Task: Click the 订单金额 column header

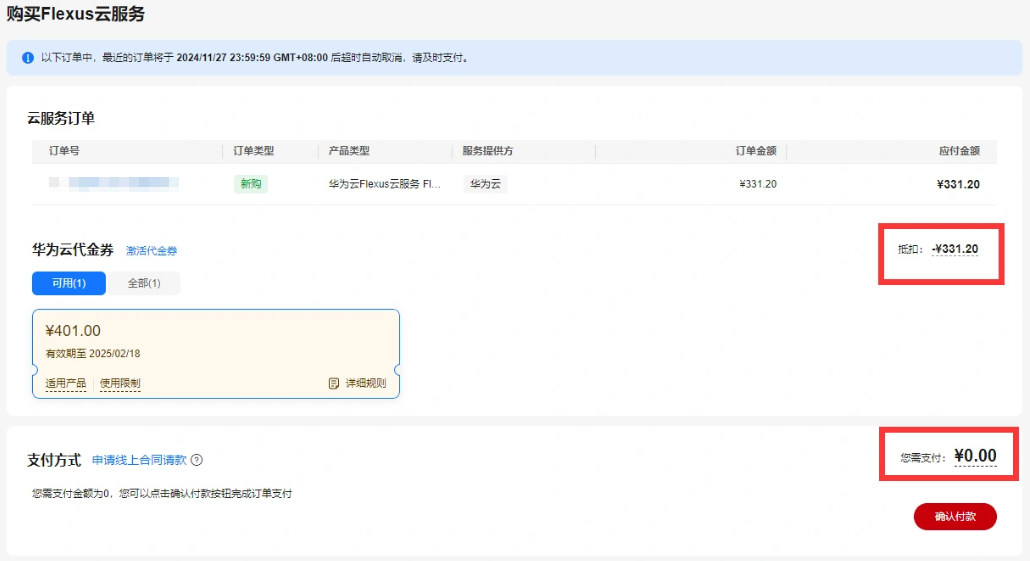Action: click(x=756, y=151)
